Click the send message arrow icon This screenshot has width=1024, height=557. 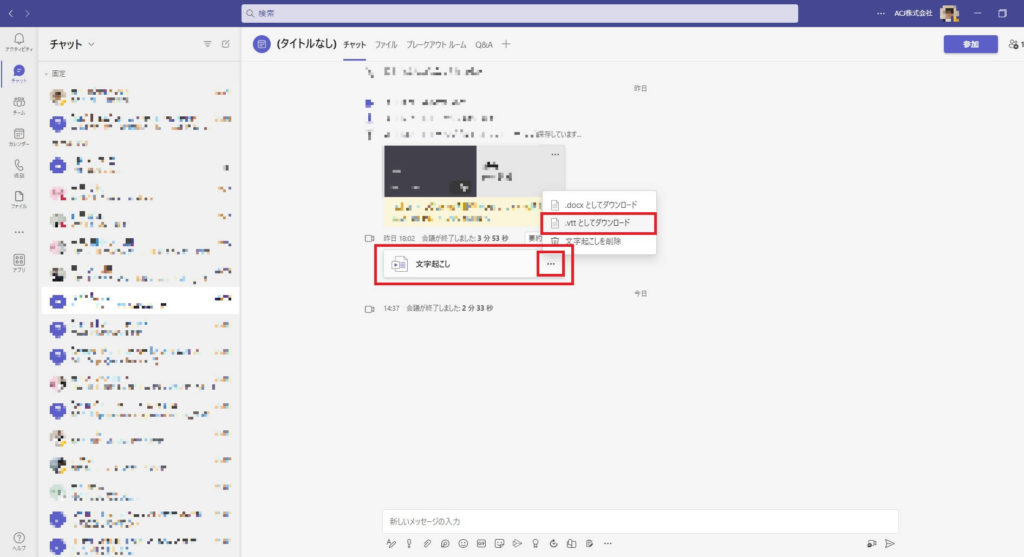pos(889,543)
